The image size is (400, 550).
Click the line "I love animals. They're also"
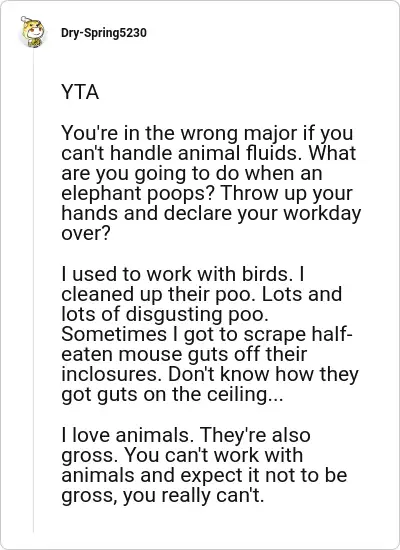click(186, 435)
